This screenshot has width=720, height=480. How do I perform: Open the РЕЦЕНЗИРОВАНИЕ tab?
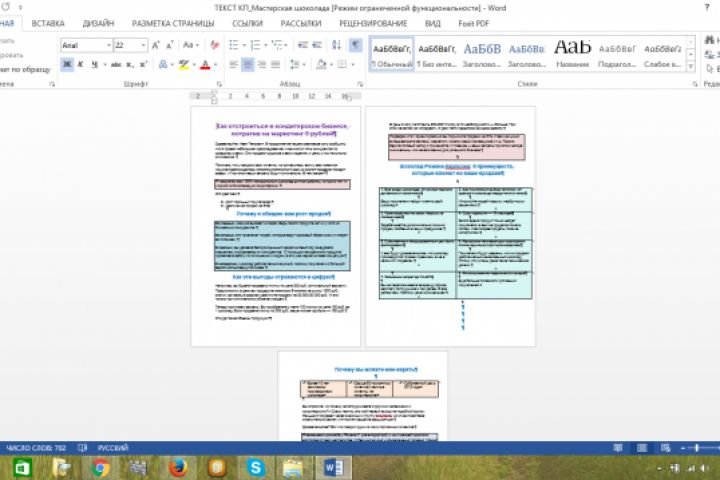coord(373,23)
